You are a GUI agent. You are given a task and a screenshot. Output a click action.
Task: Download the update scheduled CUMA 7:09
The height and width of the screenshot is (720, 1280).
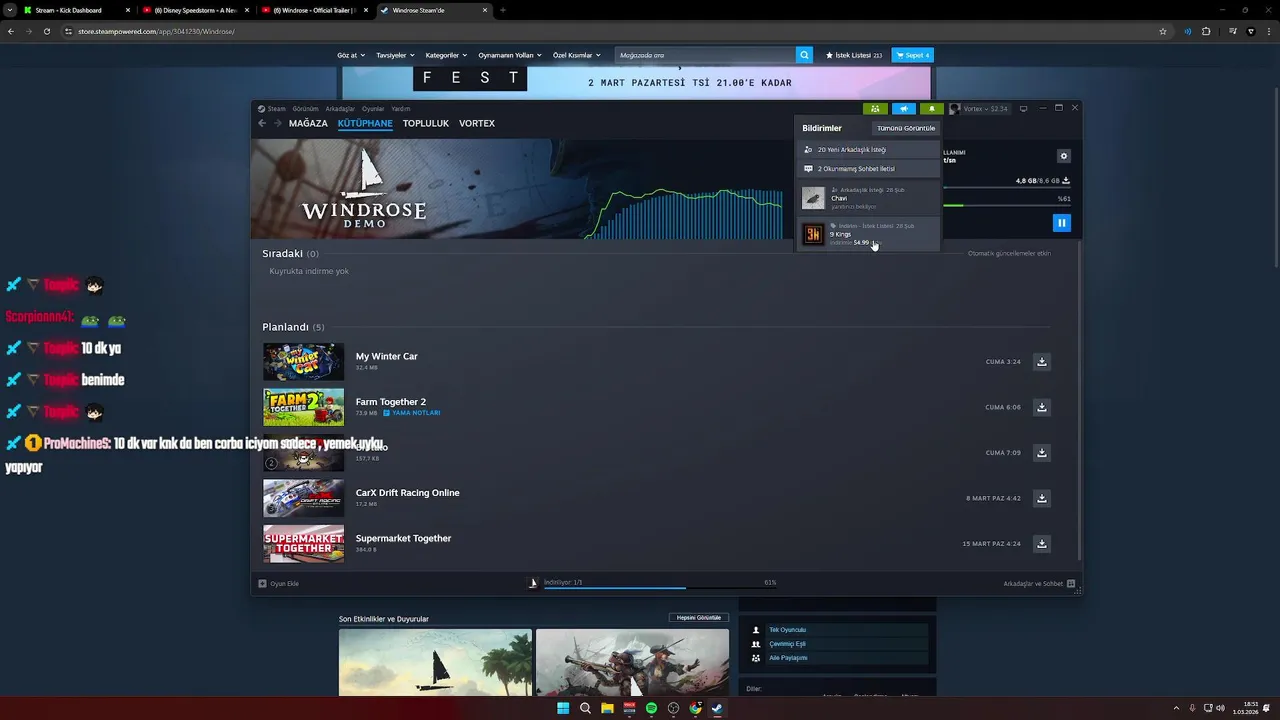[1042, 453]
